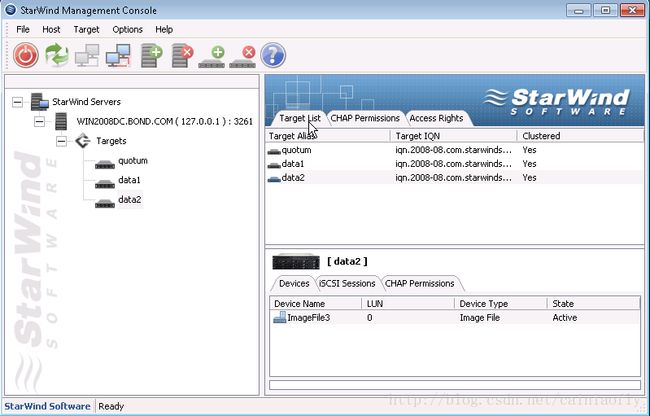Switch to the Access Rights tab
This screenshot has width=650, height=416.
coord(436,118)
